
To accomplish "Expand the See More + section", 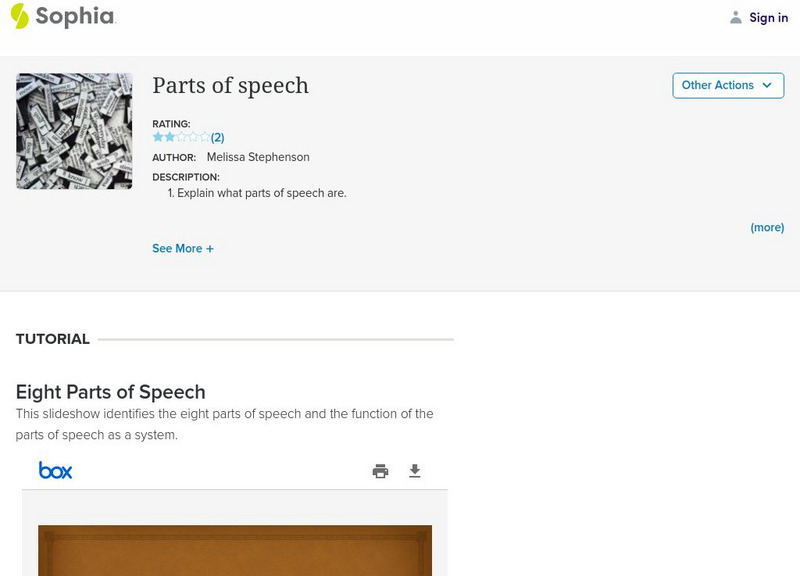I will 183,249.
